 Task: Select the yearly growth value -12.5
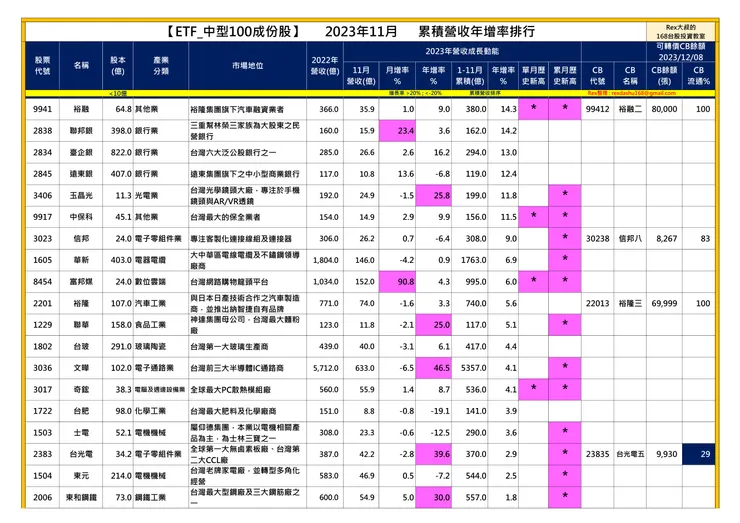440,433
